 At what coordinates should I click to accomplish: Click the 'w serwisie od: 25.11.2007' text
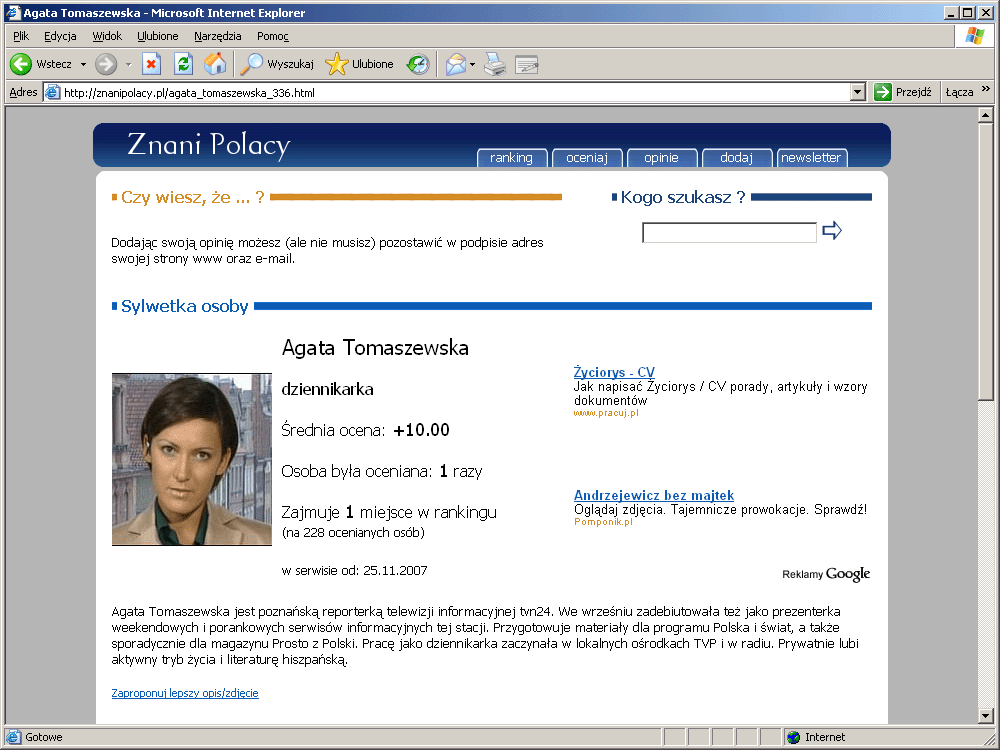[355, 571]
